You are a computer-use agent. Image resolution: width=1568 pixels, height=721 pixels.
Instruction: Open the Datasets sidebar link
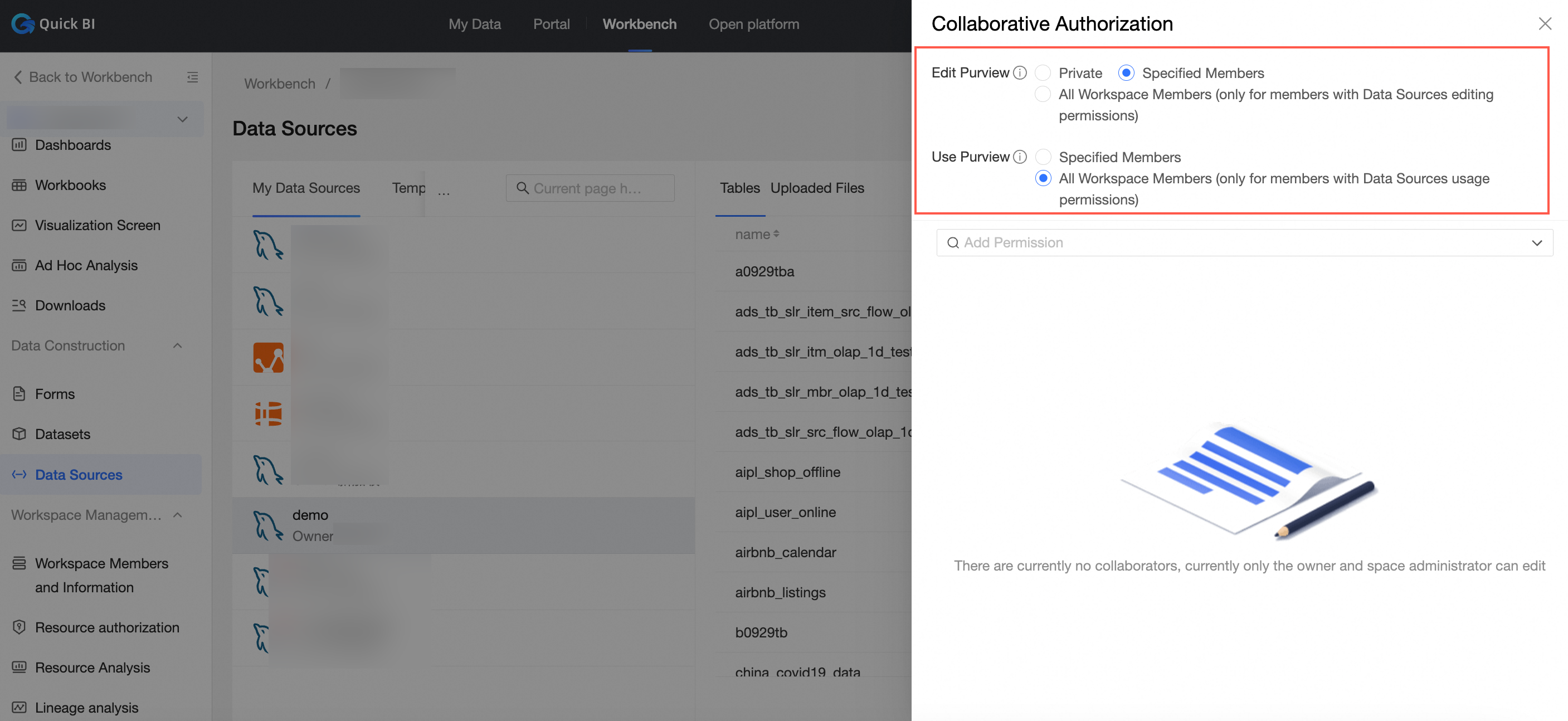pyautogui.click(x=63, y=434)
